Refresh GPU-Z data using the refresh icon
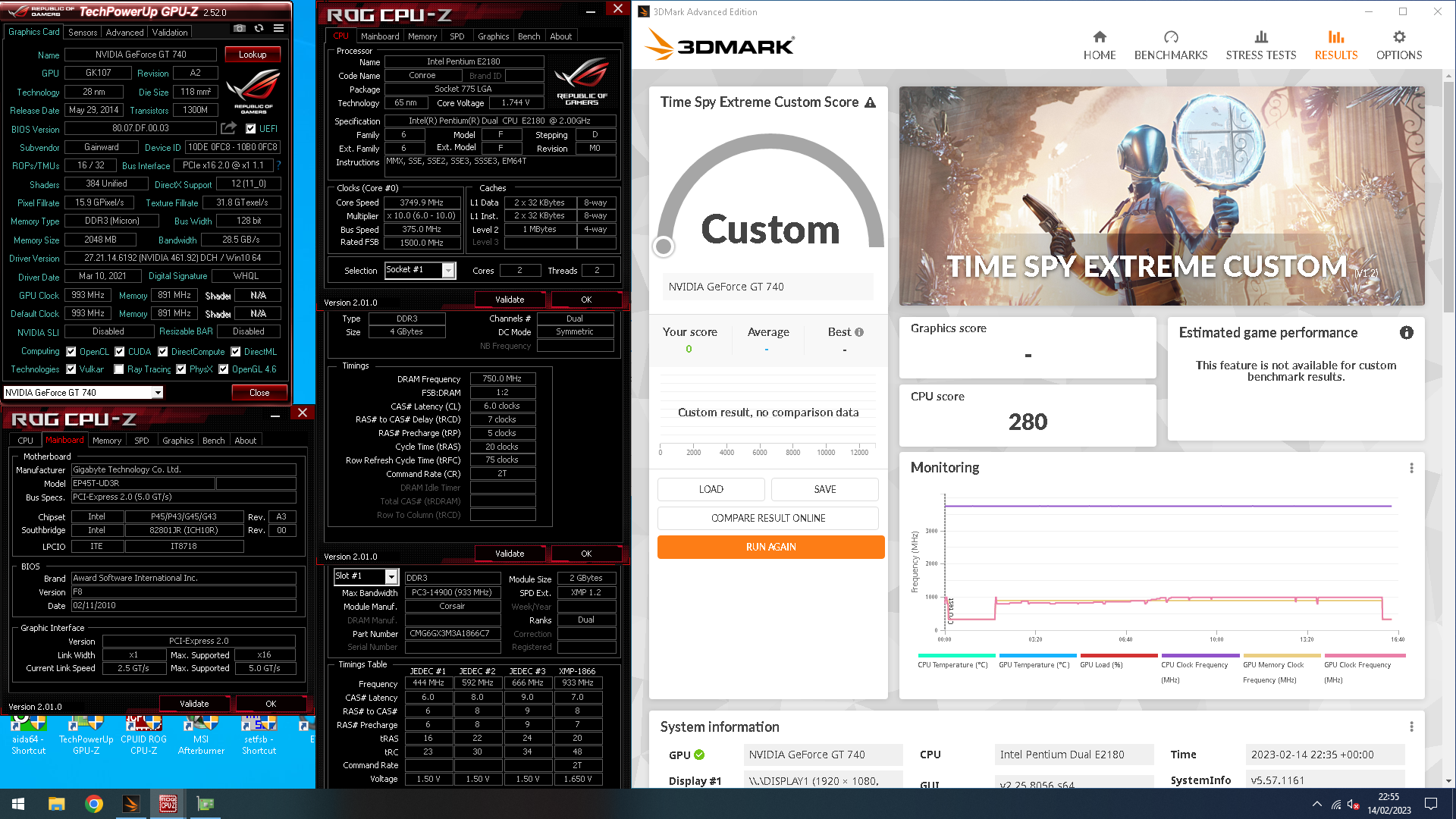Viewport: 1456px width, 819px height. coord(259,29)
